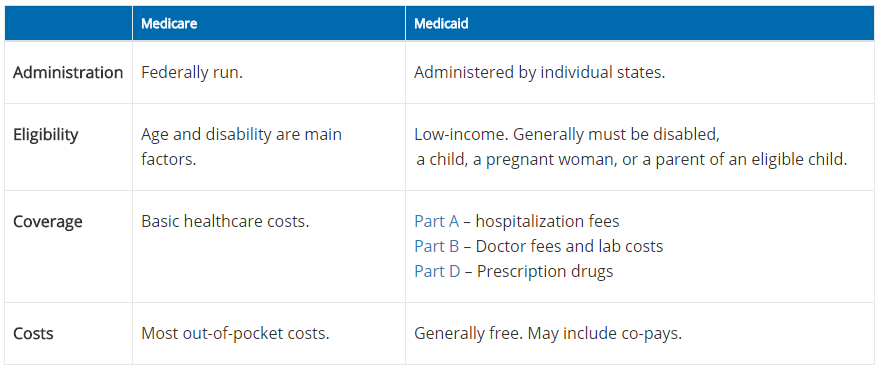Image resolution: width=878 pixels, height=372 pixels.
Task: Click 'Generally free. May include co-pays.' cell
Action: [640, 334]
